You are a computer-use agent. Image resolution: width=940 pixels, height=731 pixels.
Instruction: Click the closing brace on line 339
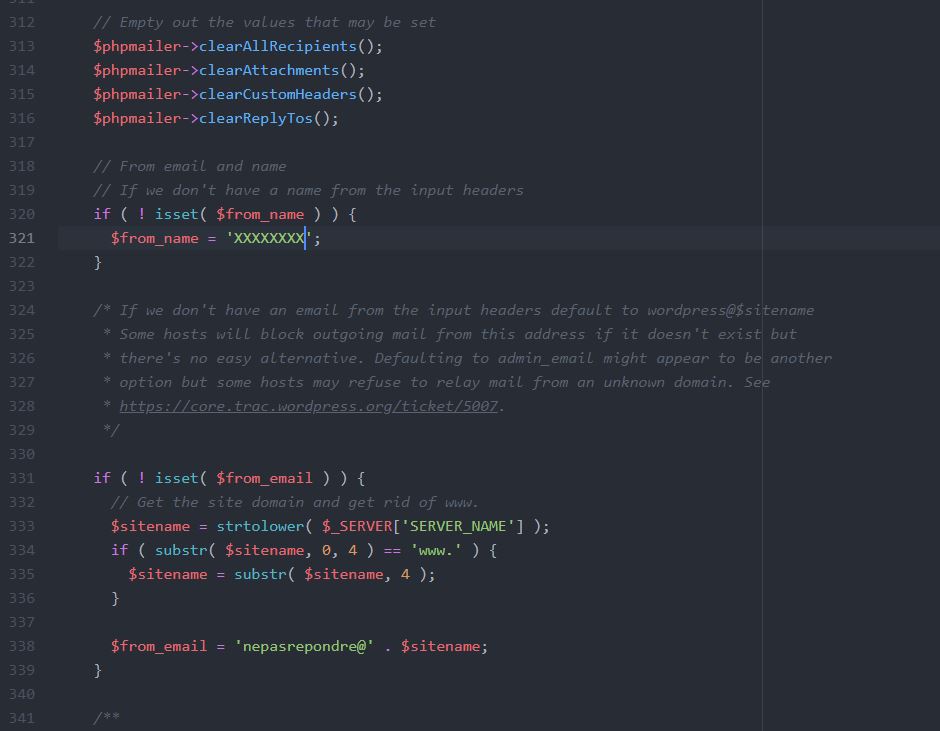[97, 670]
